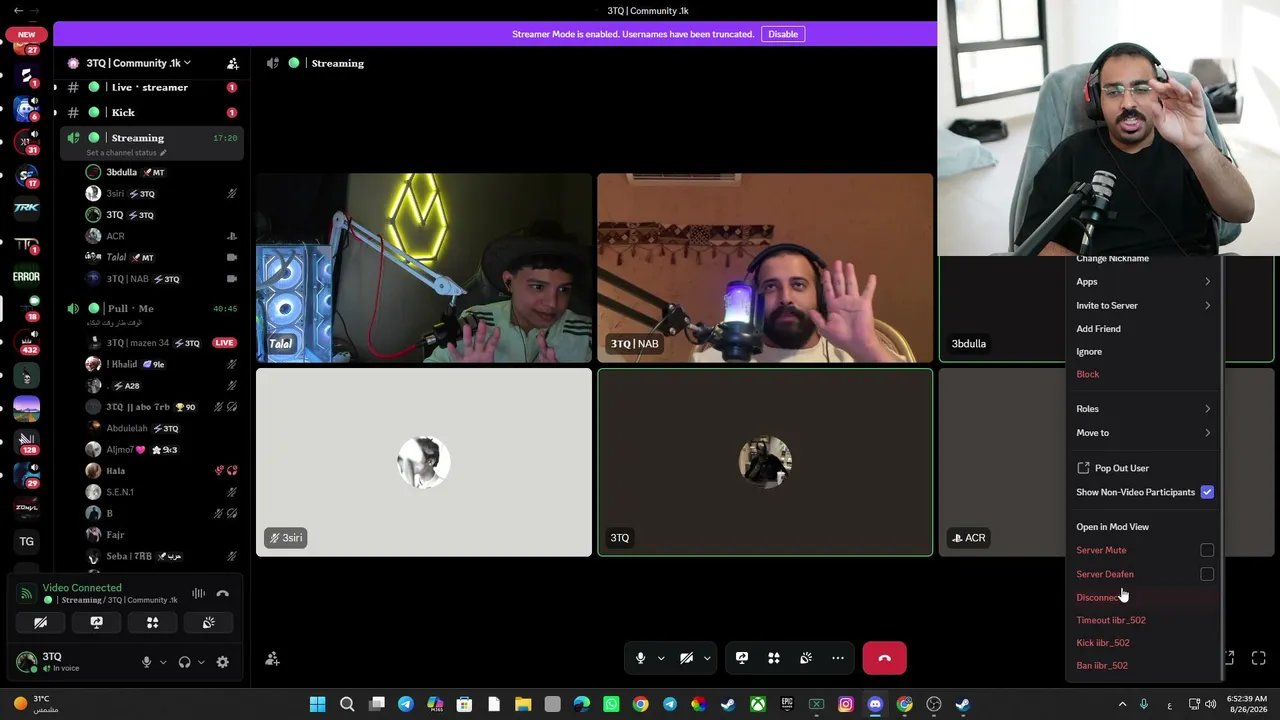
Task: Enter full screen for the call view
Action: pos(1259,658)
